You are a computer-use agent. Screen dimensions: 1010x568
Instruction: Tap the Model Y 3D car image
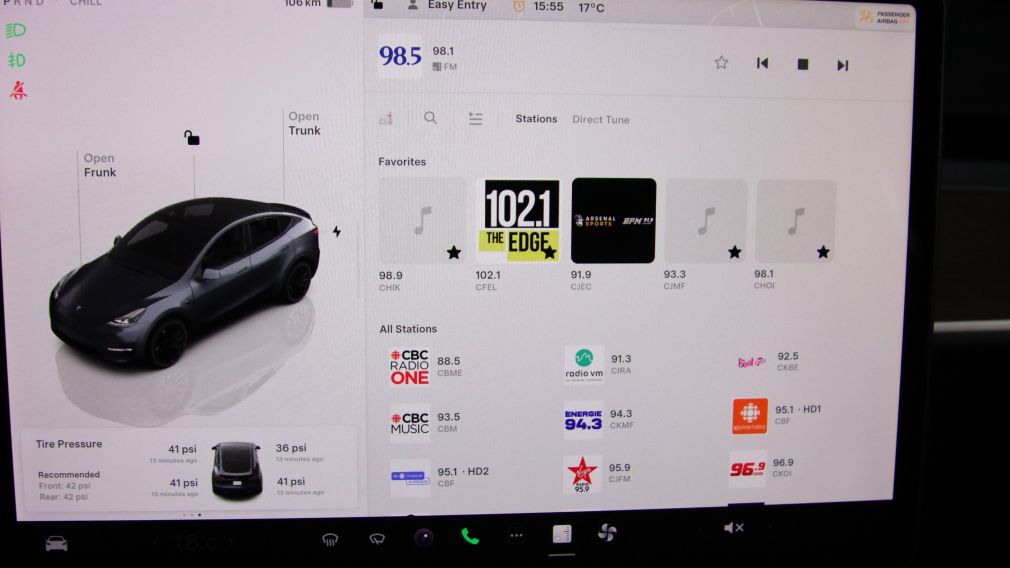[x=184, y=283]
